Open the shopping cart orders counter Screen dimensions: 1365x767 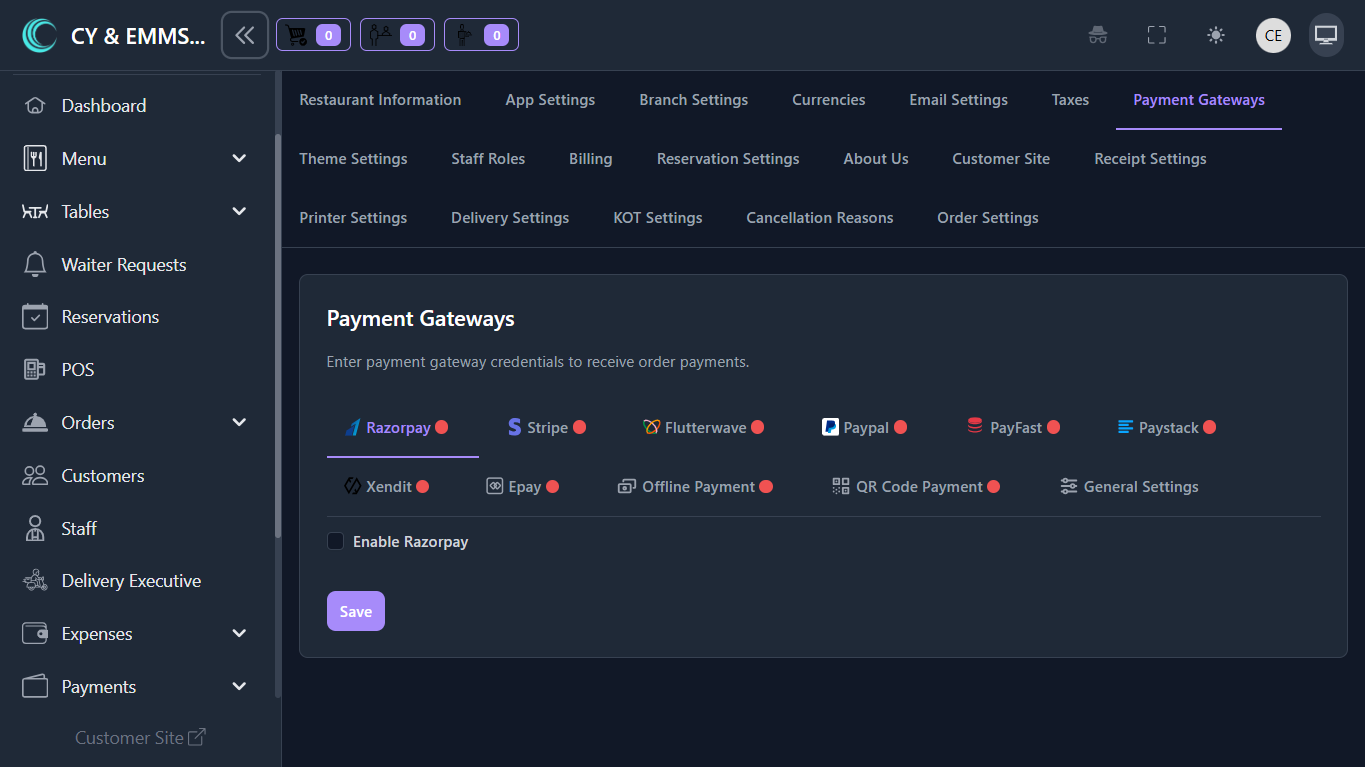click(x=313, y=36)
